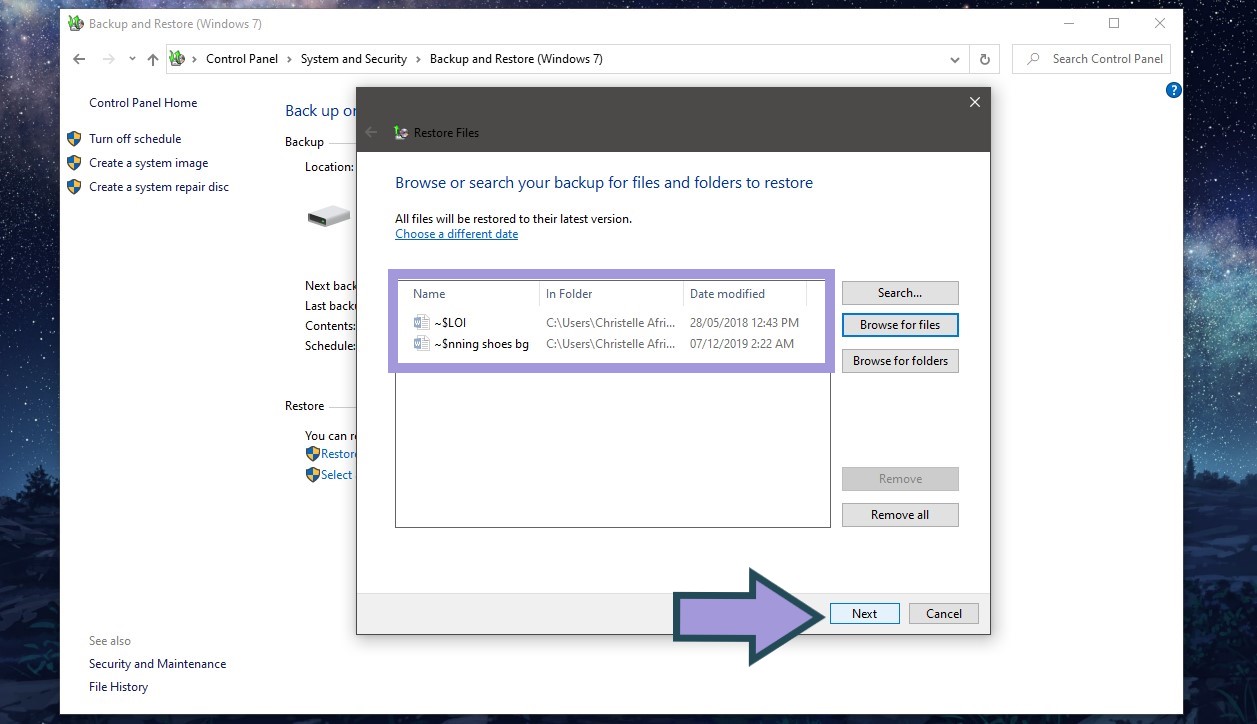1257x724 pixels.
Task: Click the blue Help question mark icon
Action: pos(1174,90)
